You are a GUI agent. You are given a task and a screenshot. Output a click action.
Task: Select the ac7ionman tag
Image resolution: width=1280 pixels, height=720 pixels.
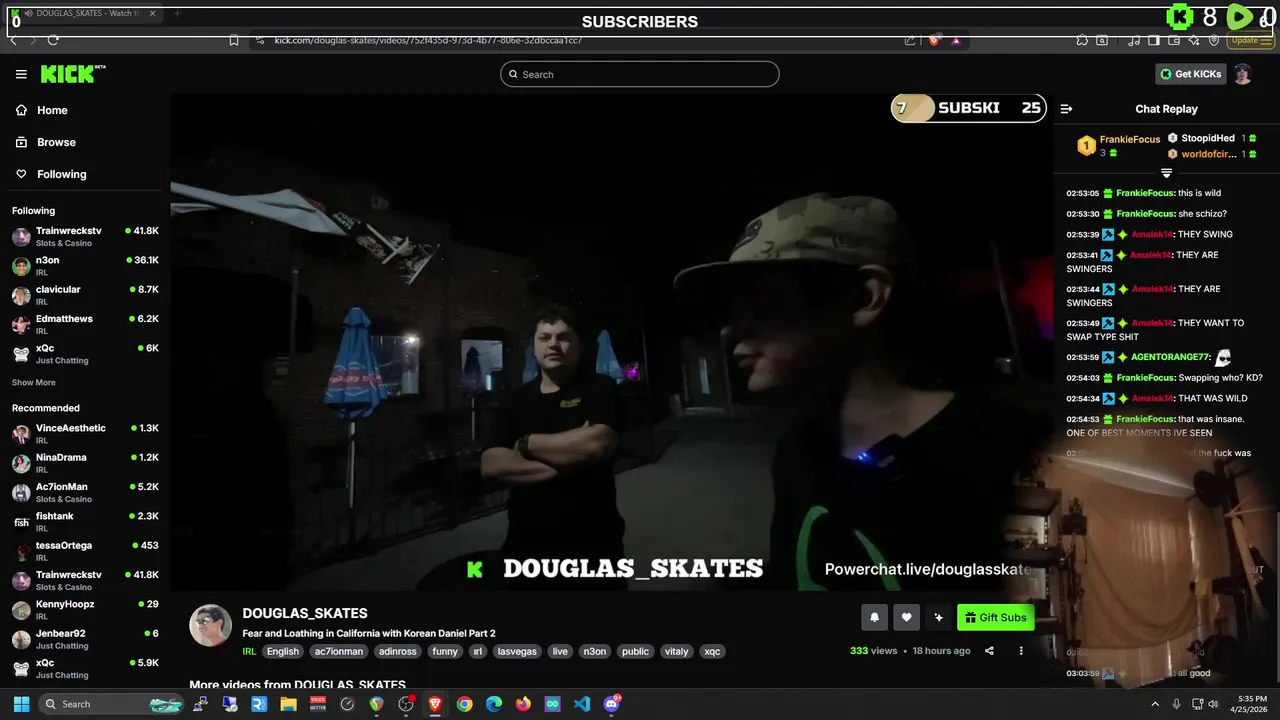338,651
